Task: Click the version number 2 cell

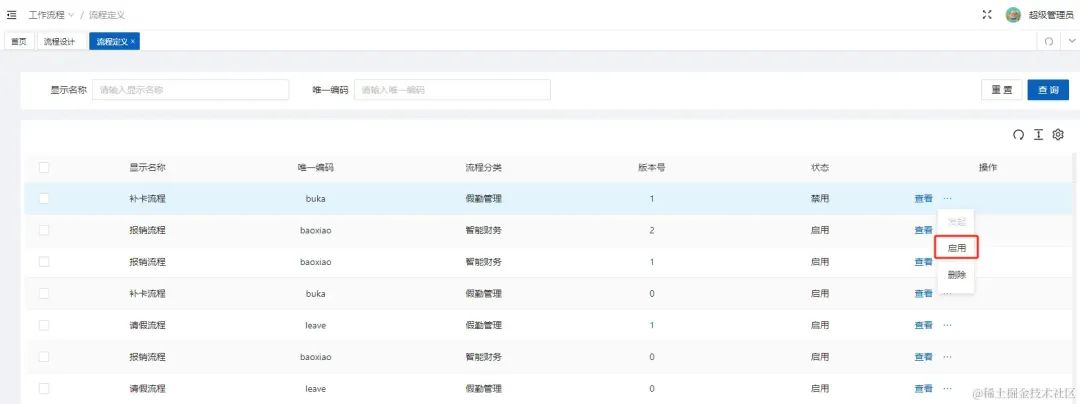Action: click(652, 230)
